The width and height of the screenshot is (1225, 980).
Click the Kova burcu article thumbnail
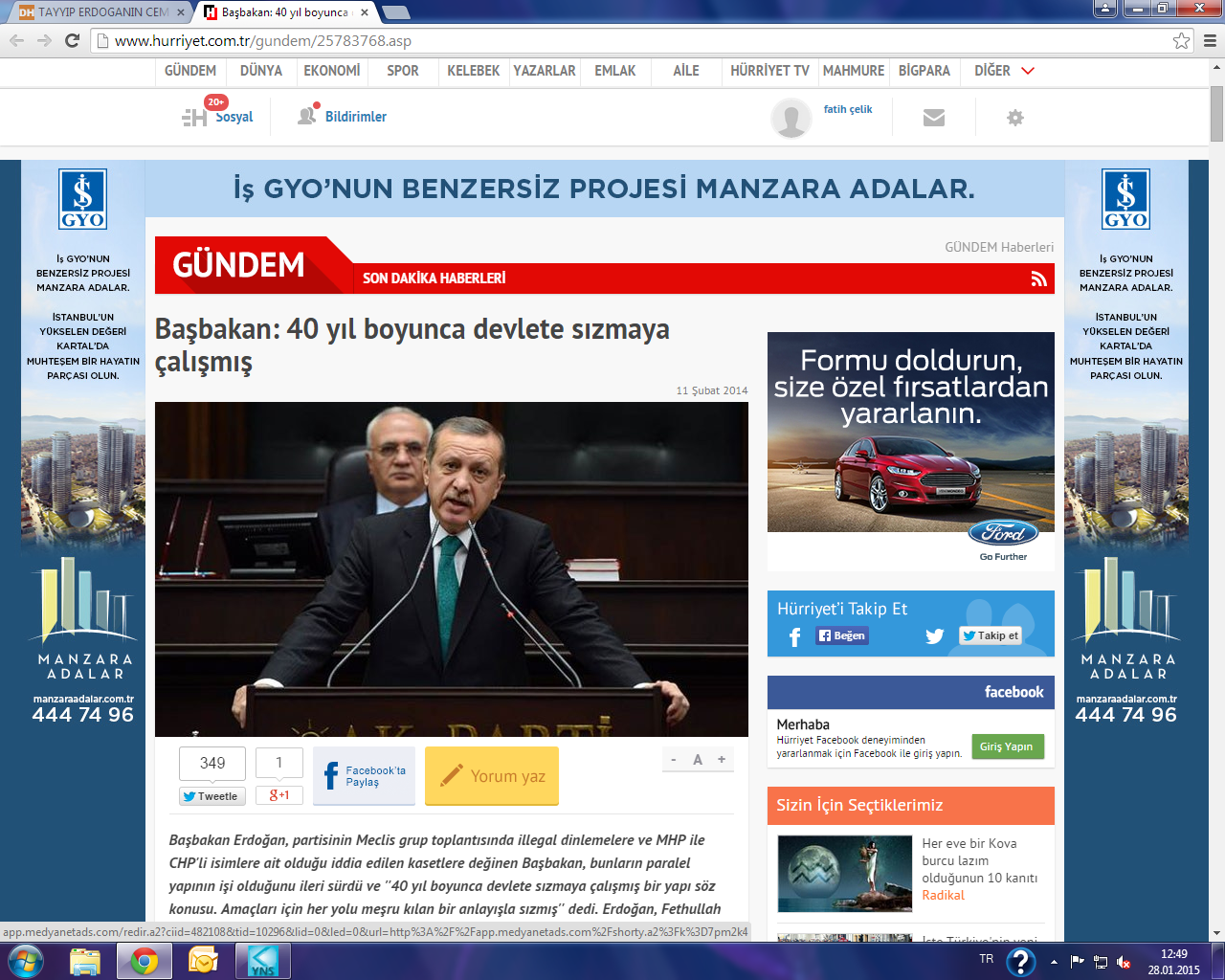845,873
